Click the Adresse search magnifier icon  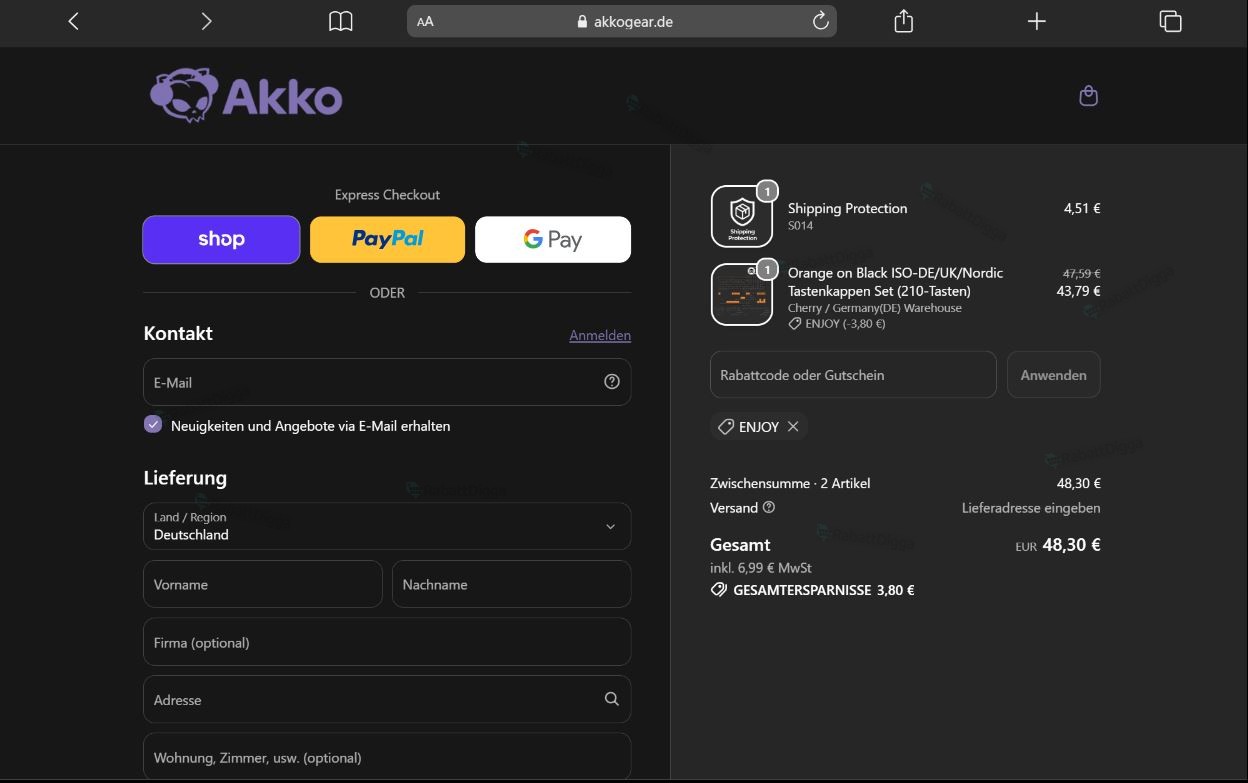point(612,699)
